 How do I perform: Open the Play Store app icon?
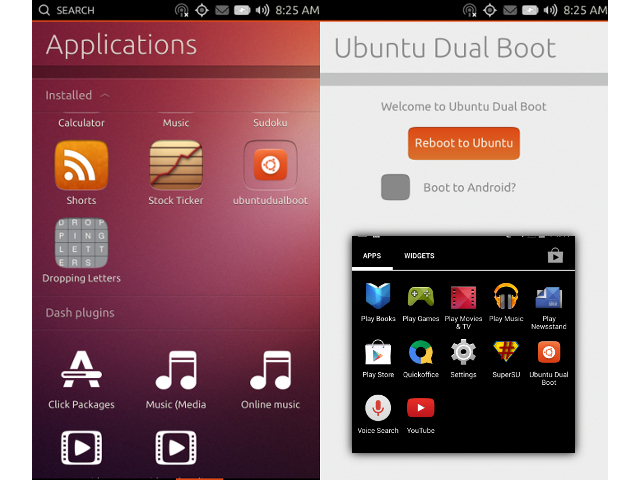point(378,352)
